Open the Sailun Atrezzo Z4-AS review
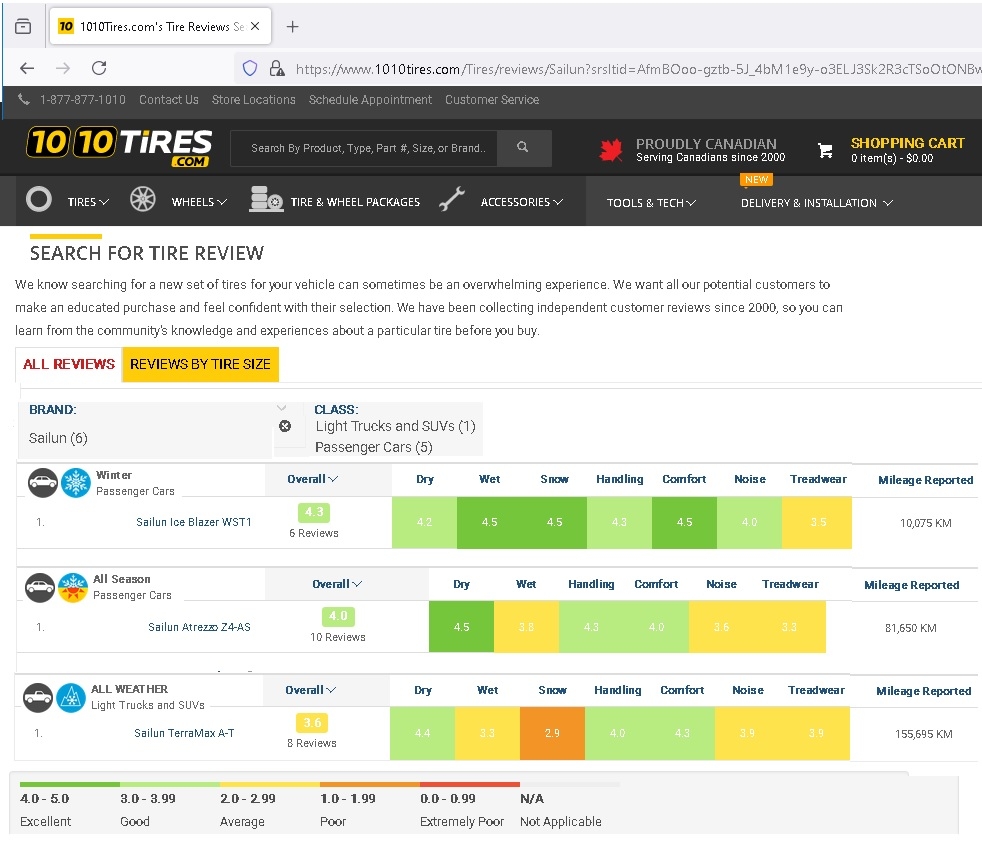982x845 pixels. tap(199, 627)
